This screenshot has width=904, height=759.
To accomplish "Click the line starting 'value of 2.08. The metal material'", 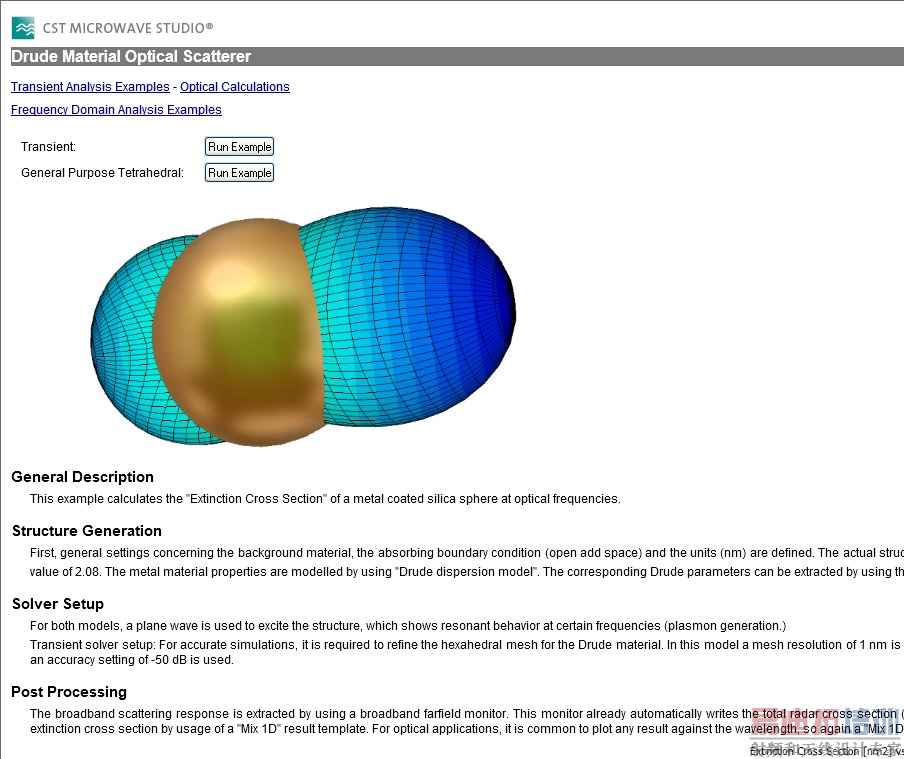I will tap(466, 572).
